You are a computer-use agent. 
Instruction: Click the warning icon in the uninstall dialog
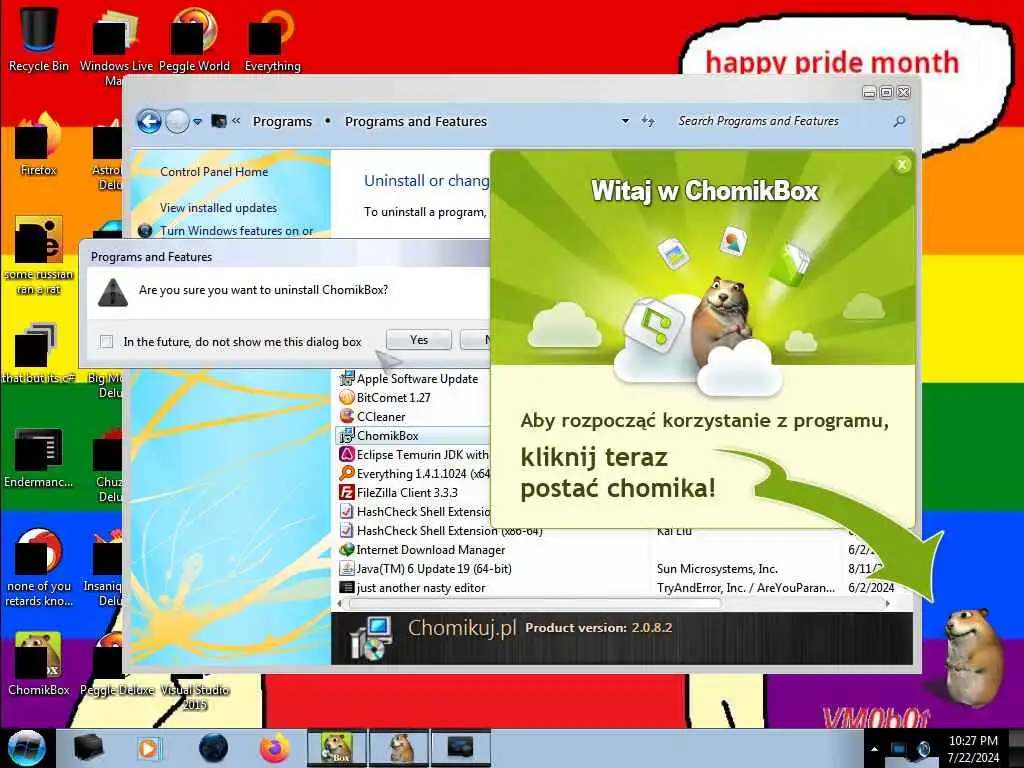pyautogui.click(x=112, y=292)
